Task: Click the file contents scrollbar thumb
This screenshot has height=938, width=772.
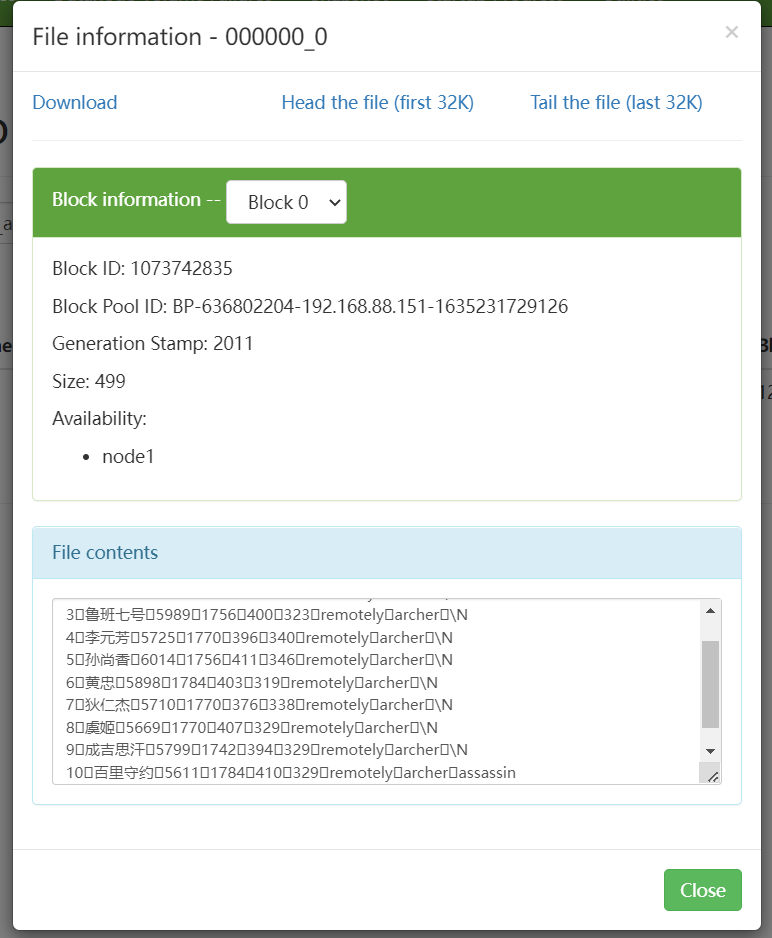Action: pos(710,684)
